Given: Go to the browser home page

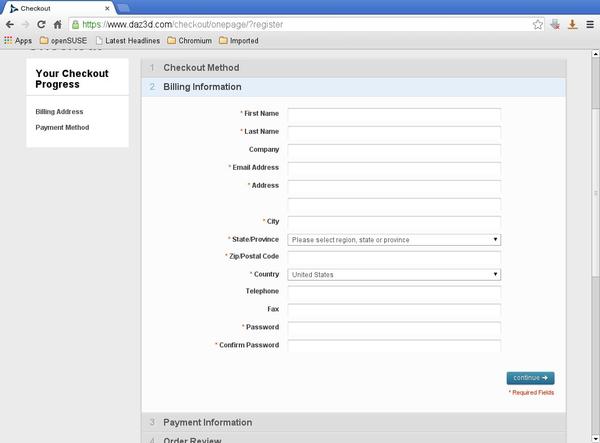Looking at the screenshot, I should tap(58, 24).
